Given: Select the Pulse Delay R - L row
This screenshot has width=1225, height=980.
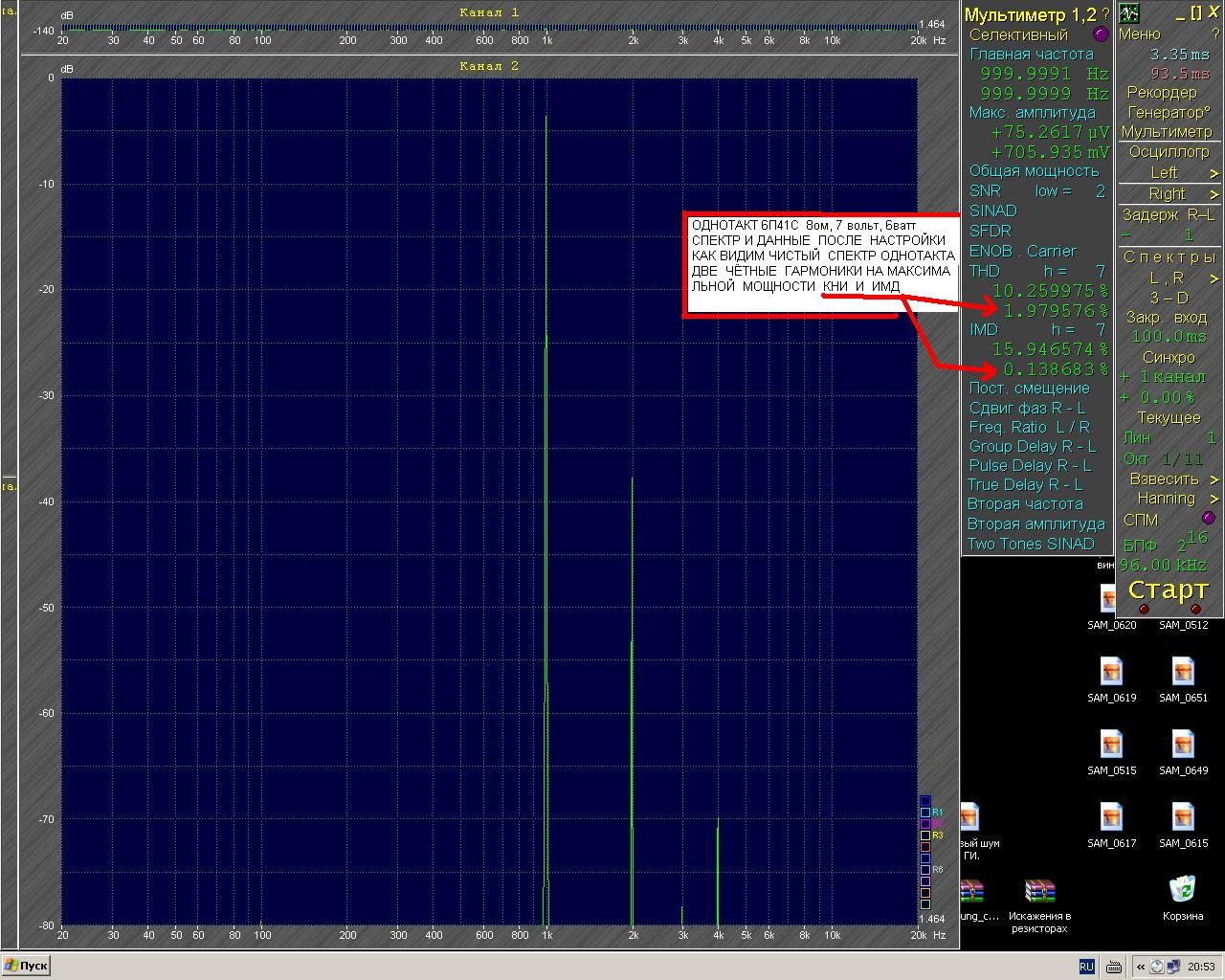Looking at the screenshot, I should (1030, 466).
